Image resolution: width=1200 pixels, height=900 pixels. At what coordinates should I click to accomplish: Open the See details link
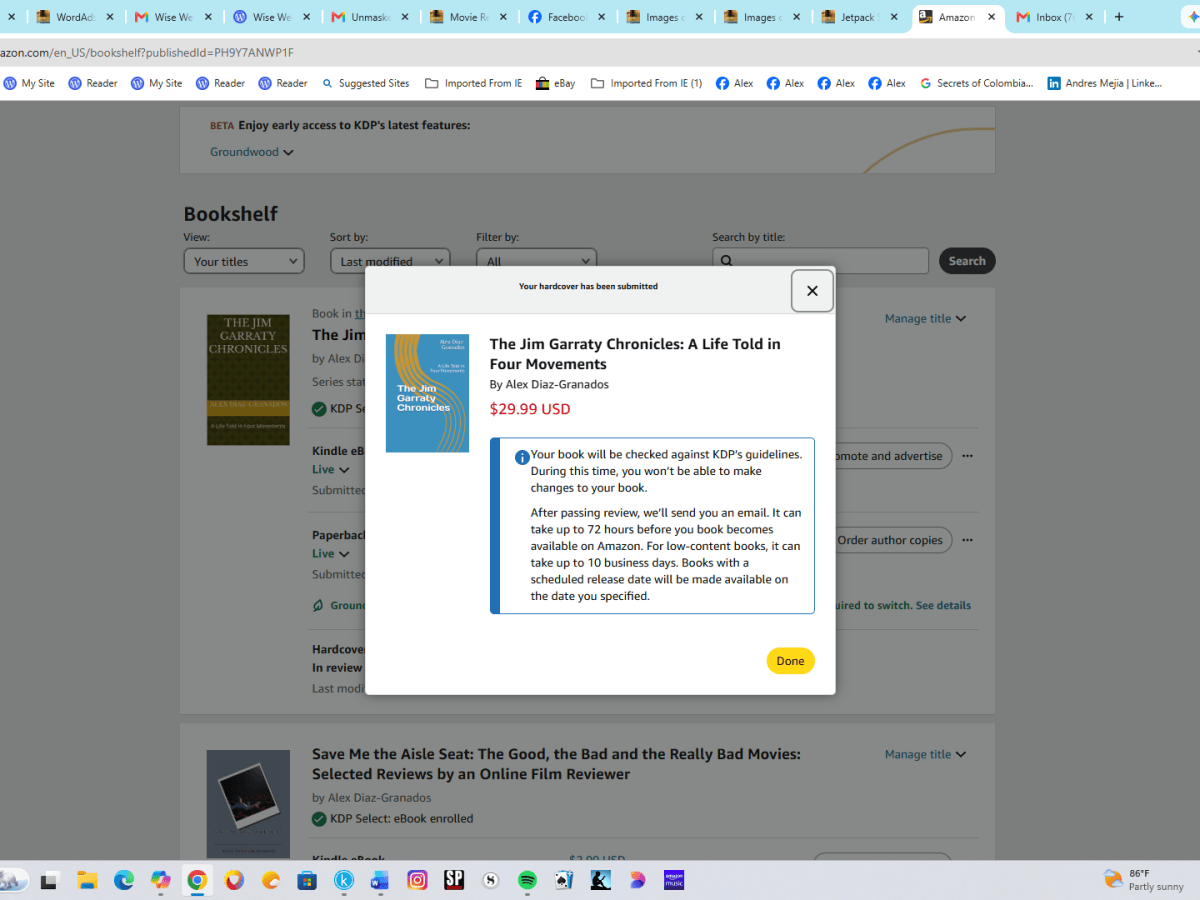click(x=943, y=605)
